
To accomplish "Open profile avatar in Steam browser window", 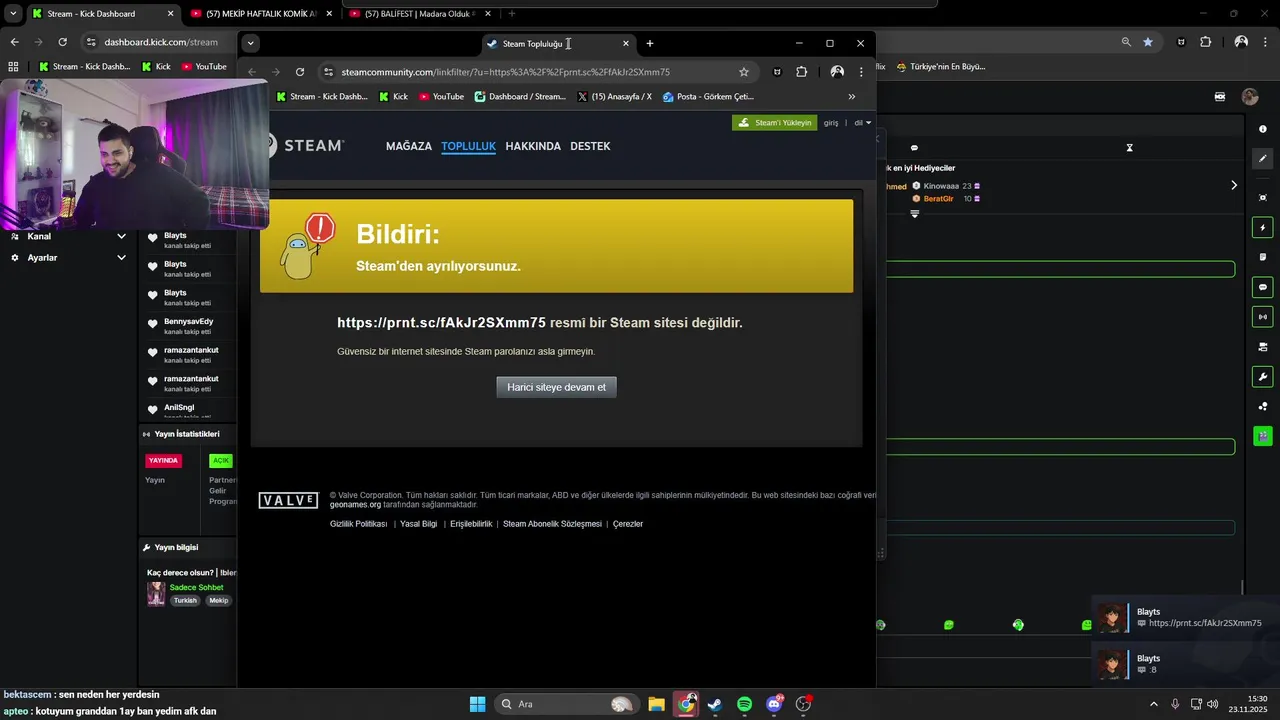I will (x=837, y=72).
